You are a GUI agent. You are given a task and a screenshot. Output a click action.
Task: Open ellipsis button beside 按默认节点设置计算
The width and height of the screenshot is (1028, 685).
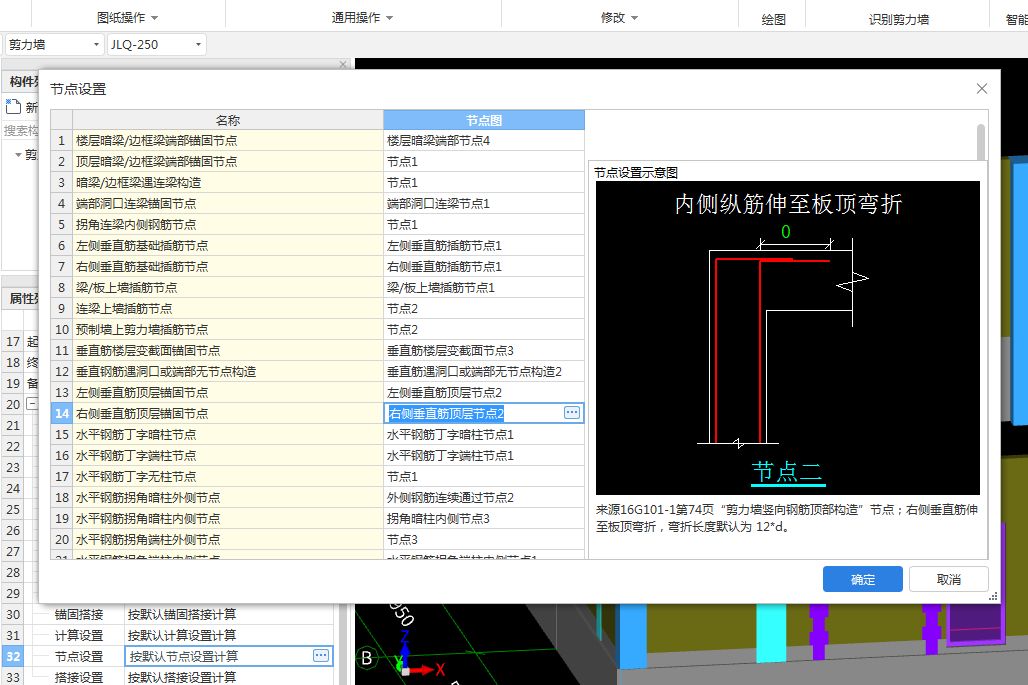321,656
